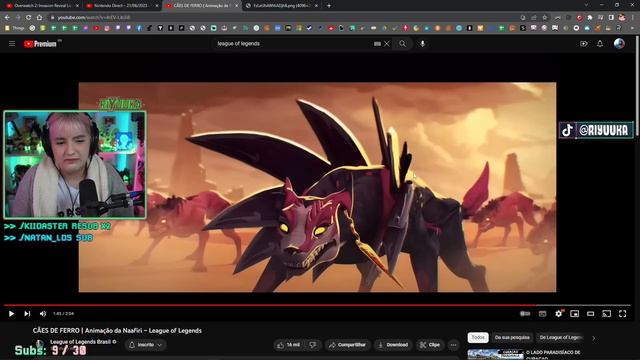Select the Da sua pesquisa chip
The width and height of the screenshot is (640, 360).
(x=512, y=338)
